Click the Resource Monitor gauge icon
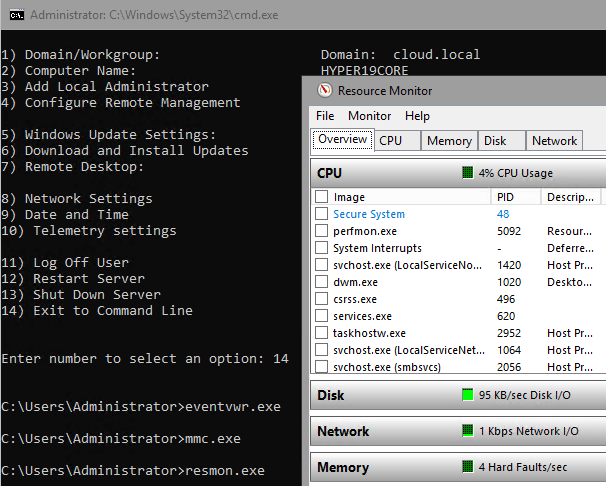The image size is (606, 486). click(x=325, y=90)
